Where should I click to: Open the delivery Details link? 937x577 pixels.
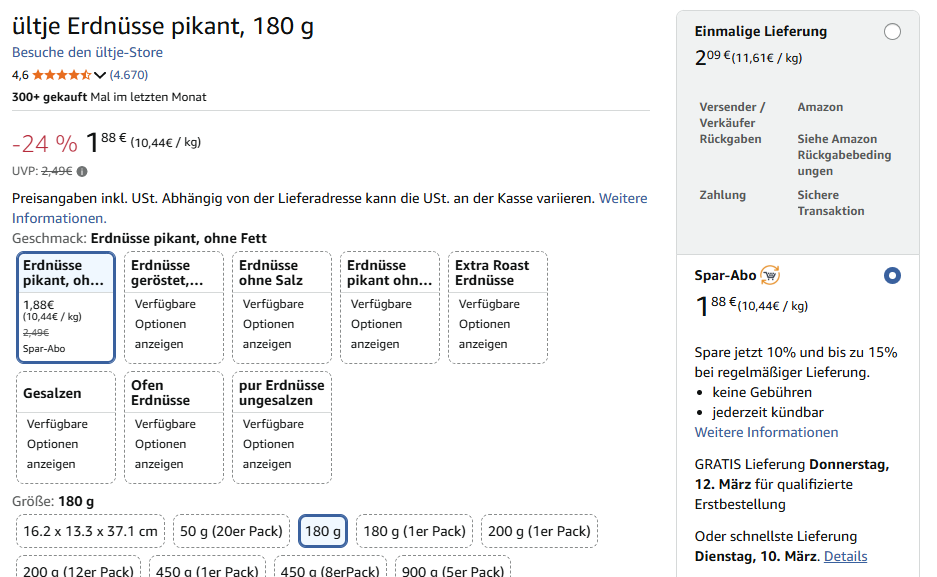(845, 556)
